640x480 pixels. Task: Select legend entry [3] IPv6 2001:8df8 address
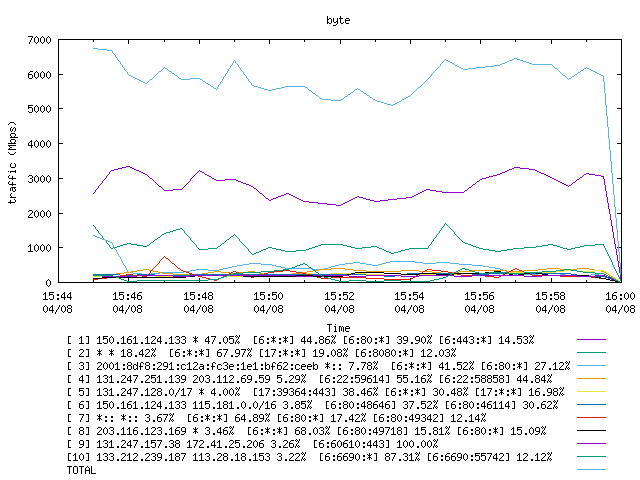pos(318,366)
